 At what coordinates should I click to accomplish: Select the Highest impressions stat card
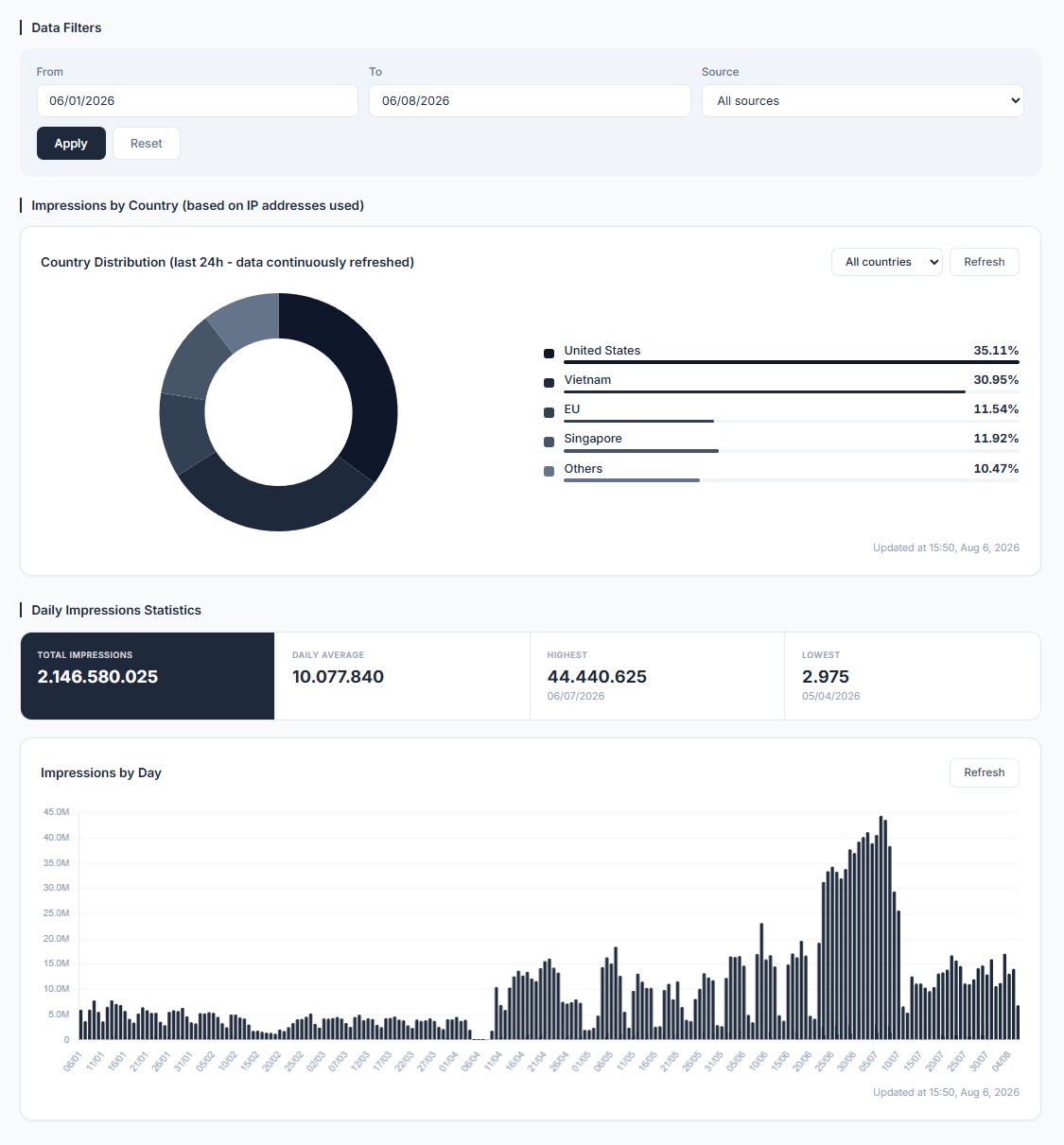pos(657,676)
